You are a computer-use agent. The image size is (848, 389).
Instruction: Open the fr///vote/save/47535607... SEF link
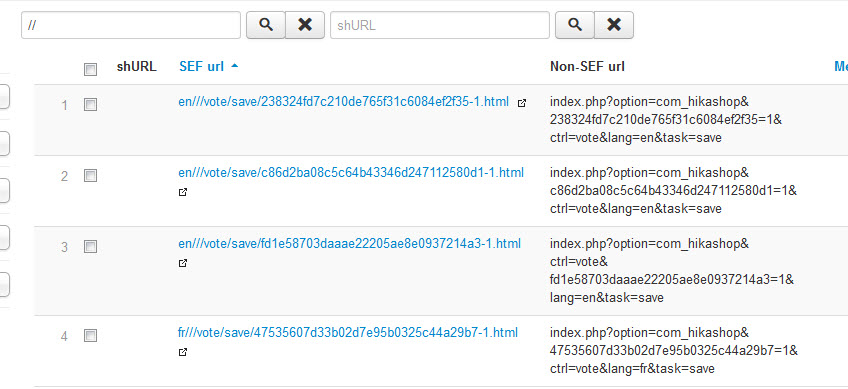348,332
